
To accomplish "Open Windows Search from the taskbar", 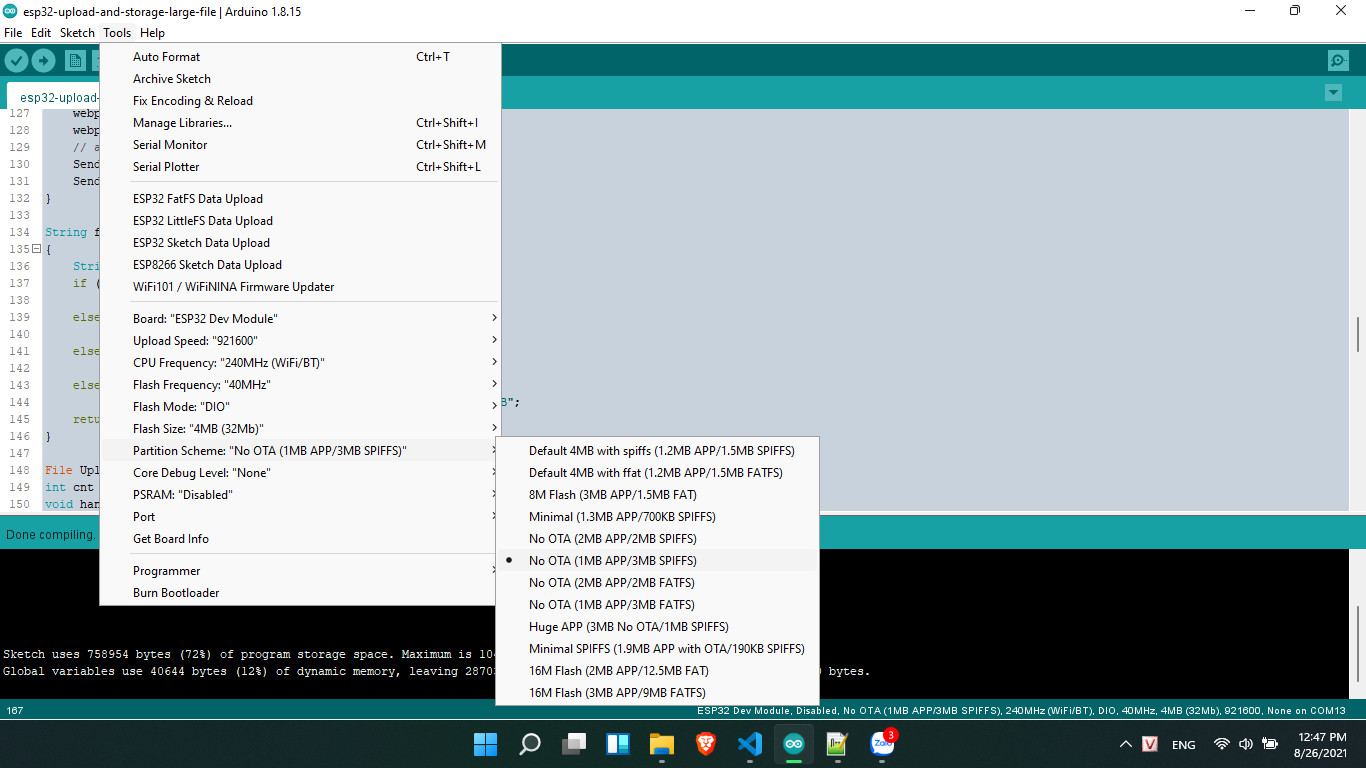I will pyautogui.click(x=529, y=744).
